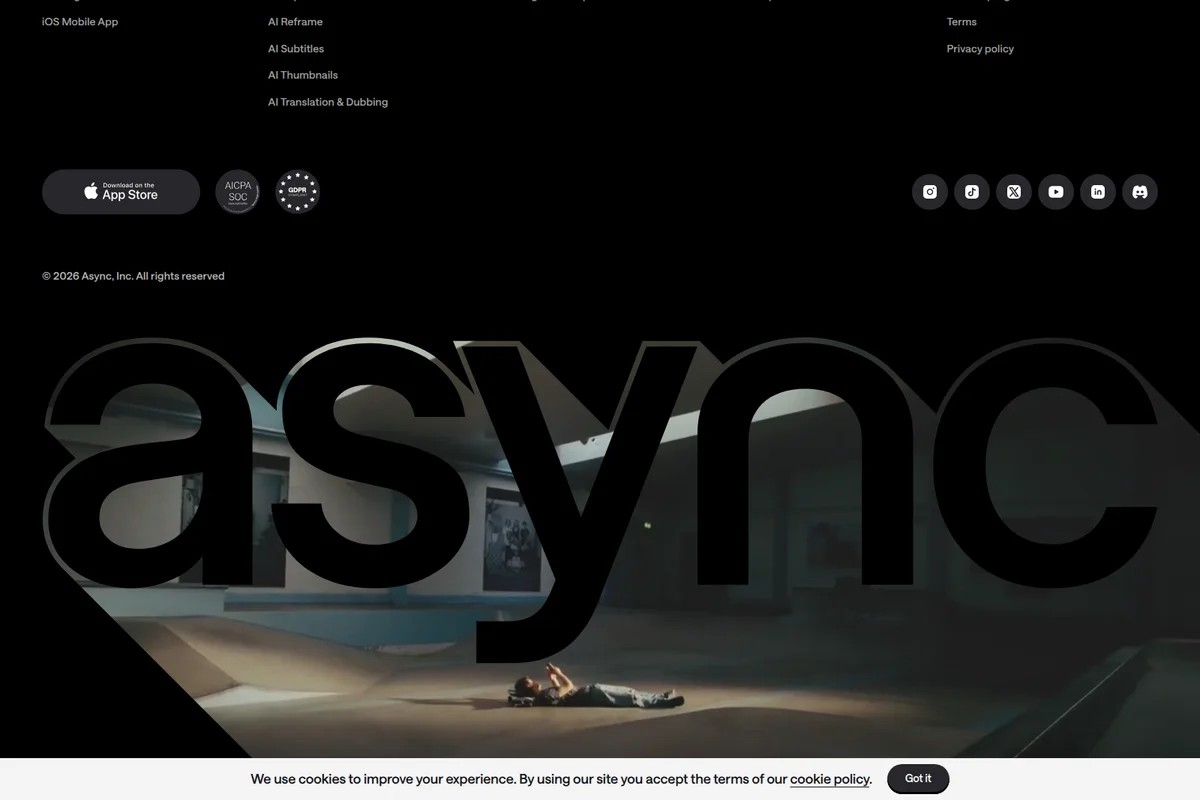Click the Download on the App Store badge

[x=121, y=191]
